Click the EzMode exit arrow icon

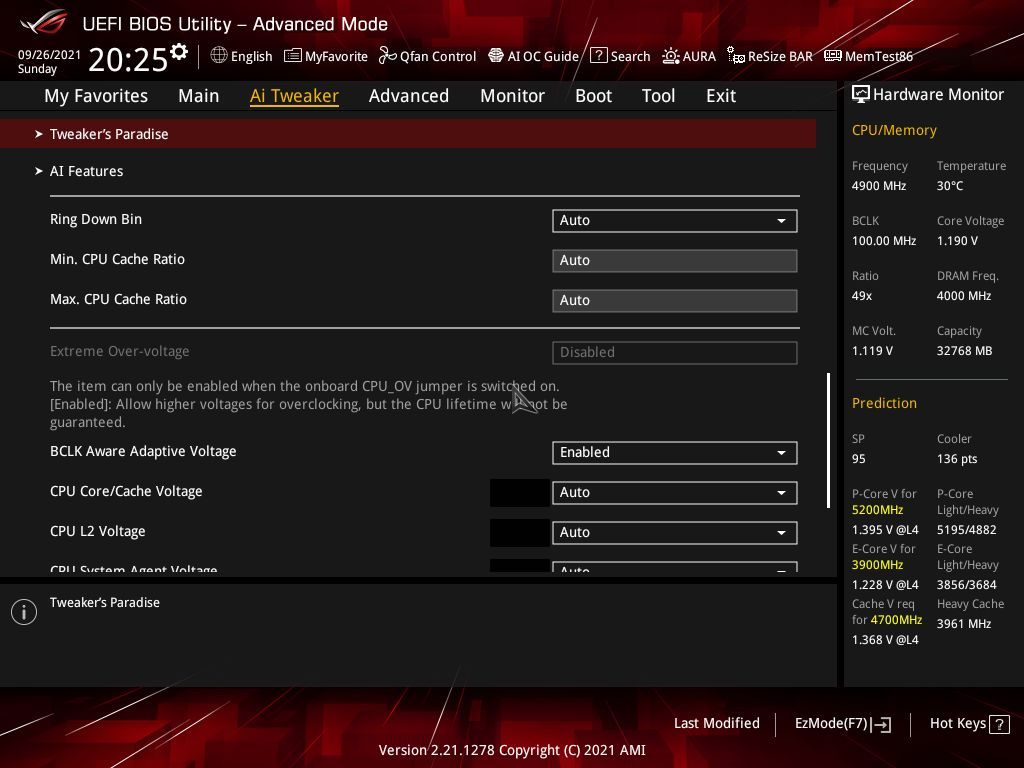pyautogui.click(x=882, y=724)
